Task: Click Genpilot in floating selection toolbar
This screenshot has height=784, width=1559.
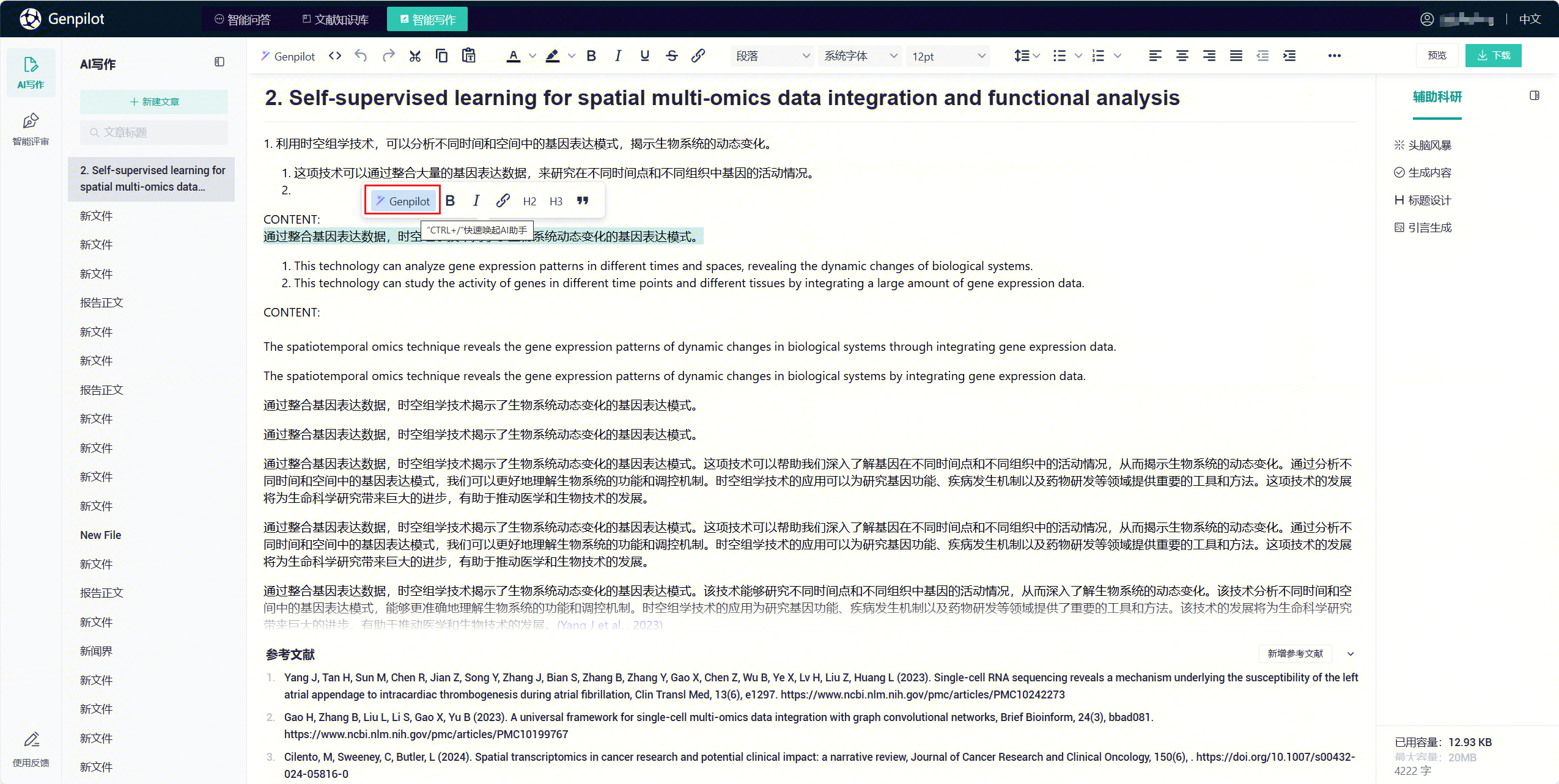Action: (x=404, y=201)
